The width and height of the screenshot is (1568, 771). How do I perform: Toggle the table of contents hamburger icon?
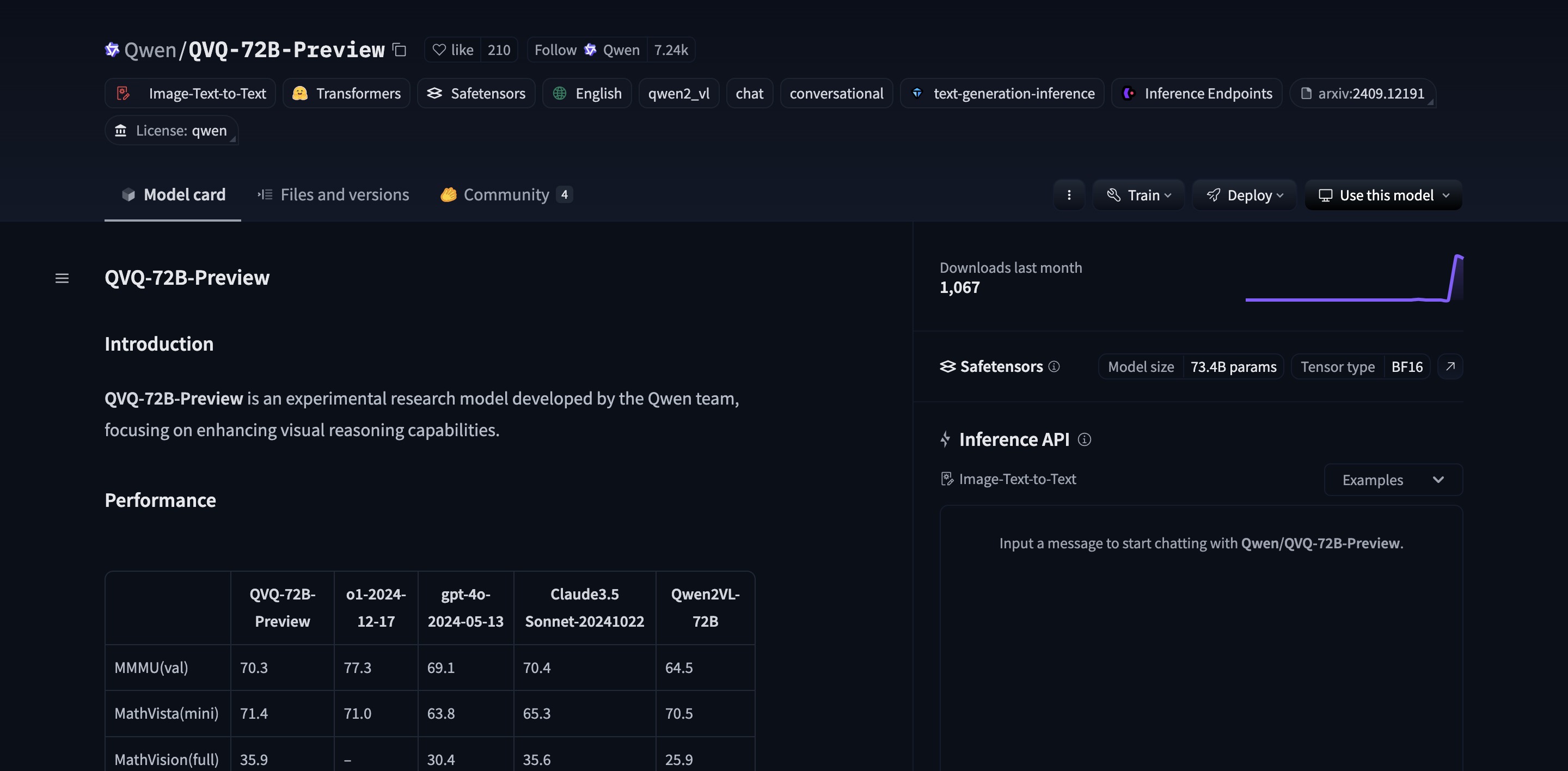62,278
